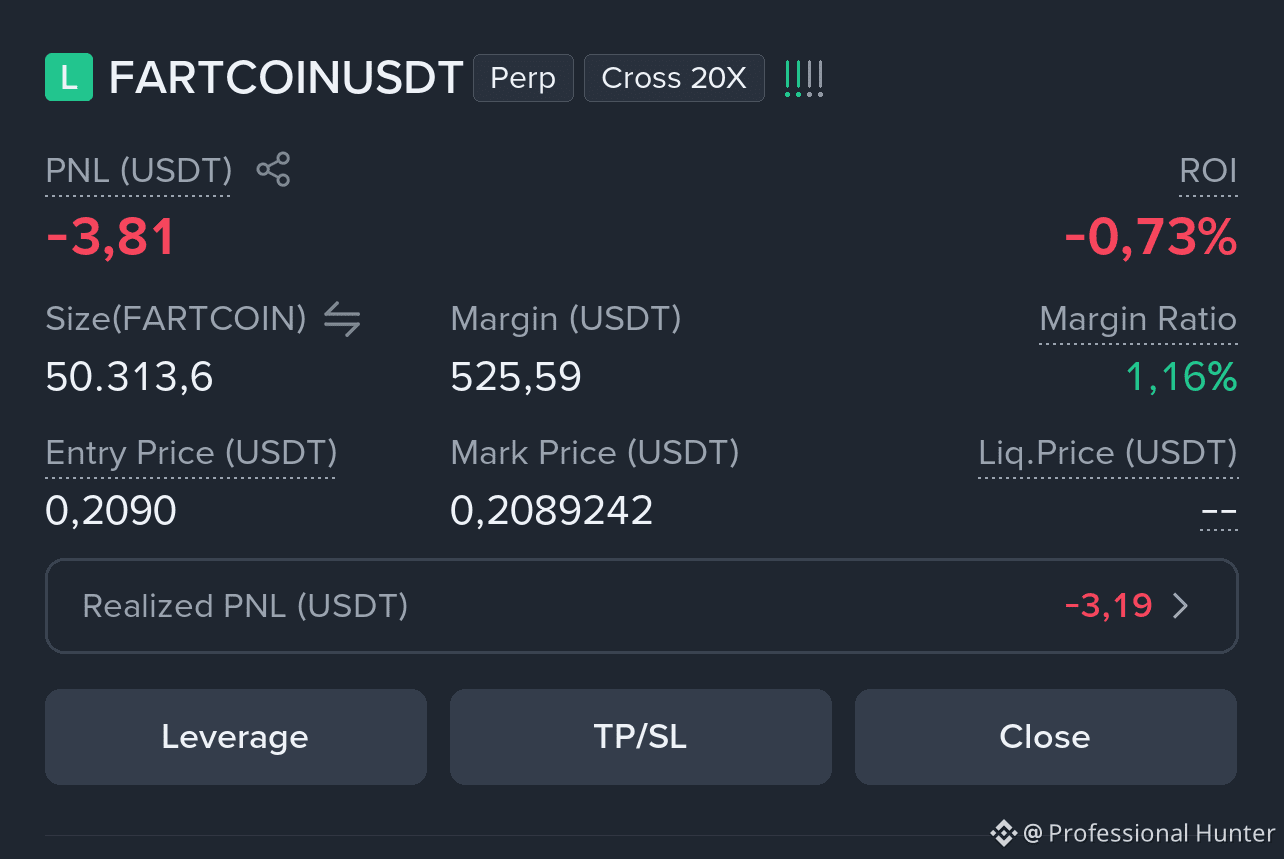
Task: Click the ROI label
Action: (1208, 171)
